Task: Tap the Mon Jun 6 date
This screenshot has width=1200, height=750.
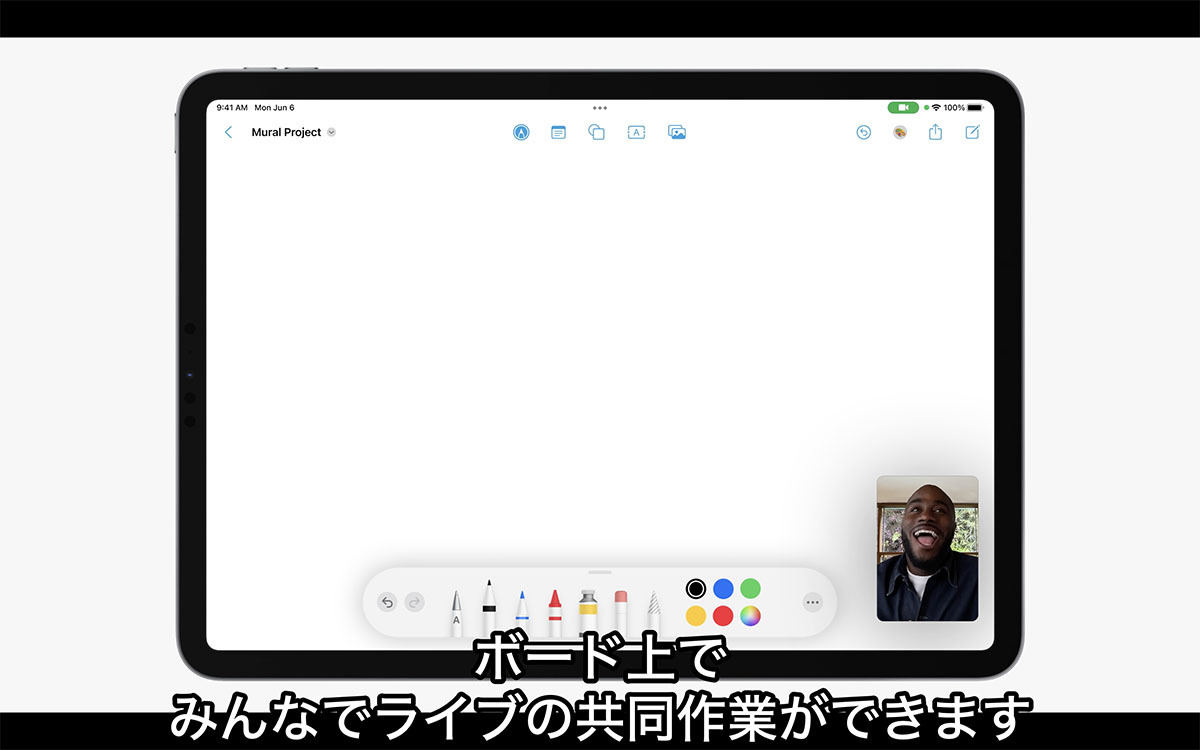Action: click(274, 107)
